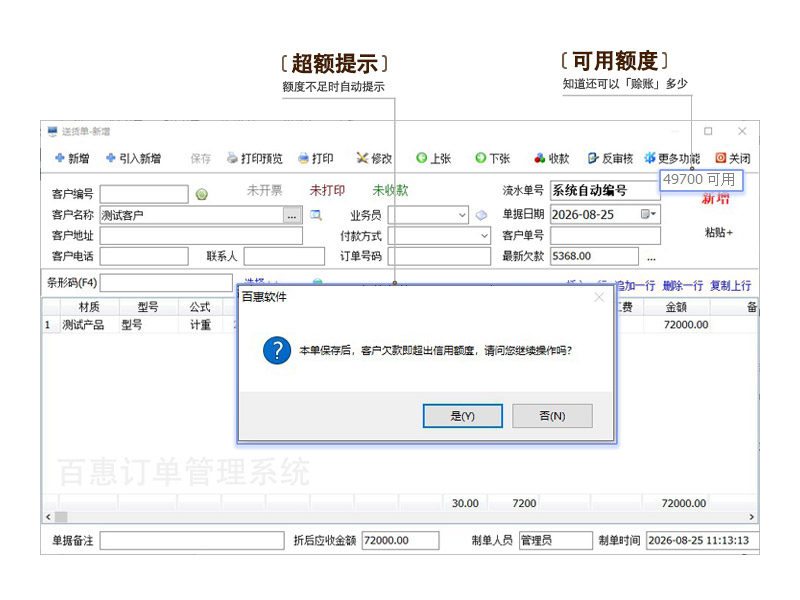Image resolution: width=800 pixels, height=600 pixels.
Task: Click the footer total 30.00
Action: 465,504
